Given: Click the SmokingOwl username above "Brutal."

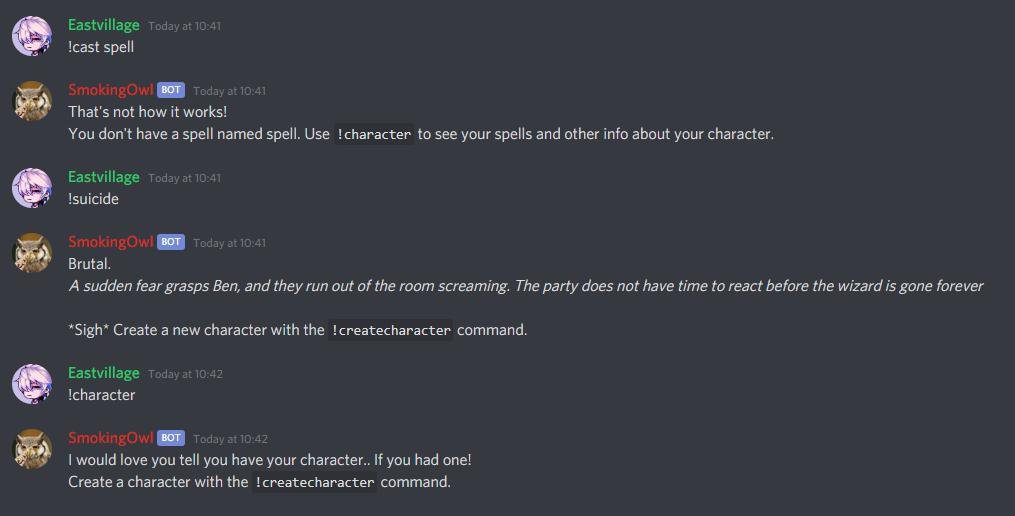Looking at the screenshot, I should coord(111,242).
